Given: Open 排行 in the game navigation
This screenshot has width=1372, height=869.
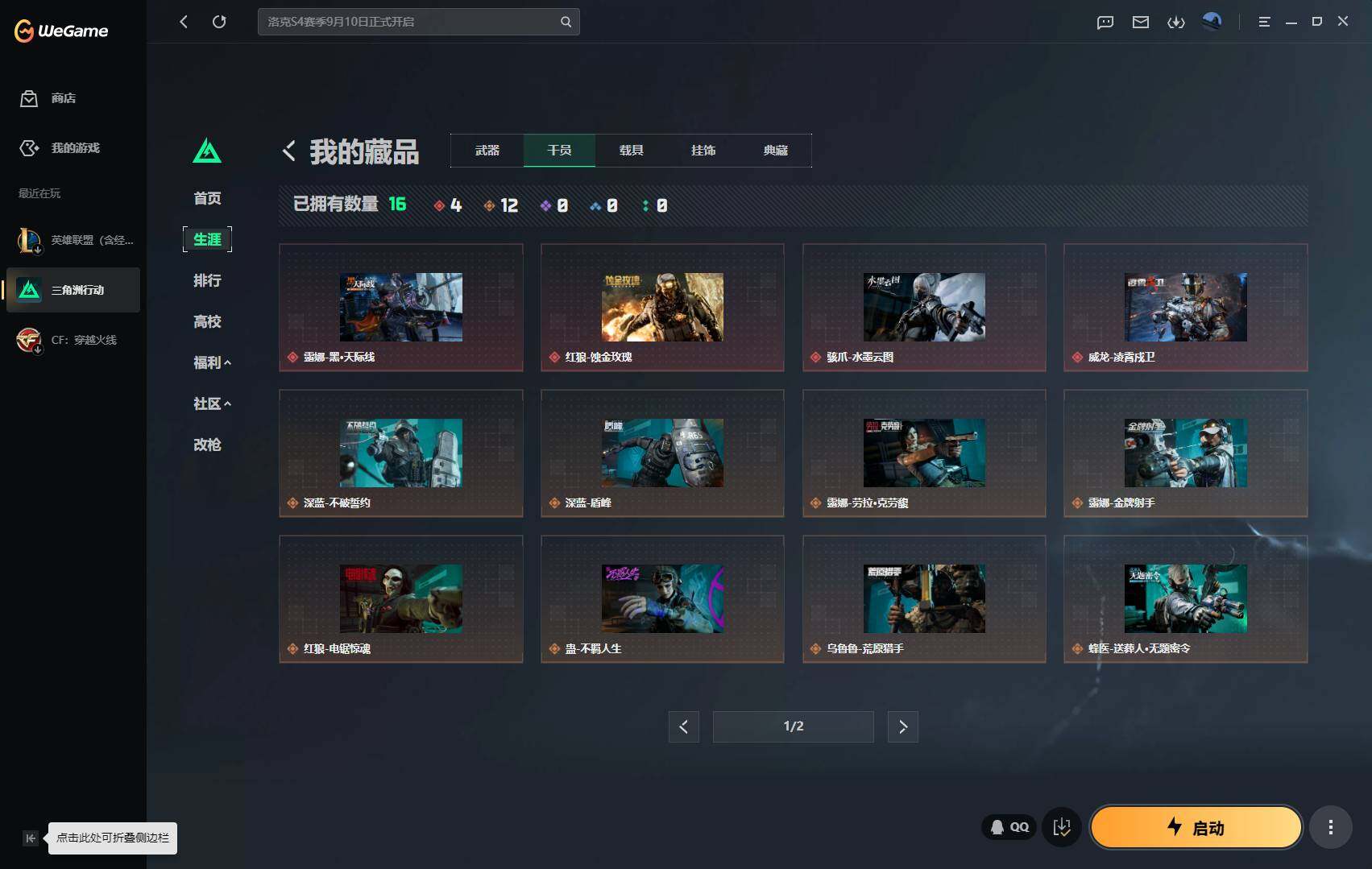Looking at the screenshot, I should pos(207,280).
